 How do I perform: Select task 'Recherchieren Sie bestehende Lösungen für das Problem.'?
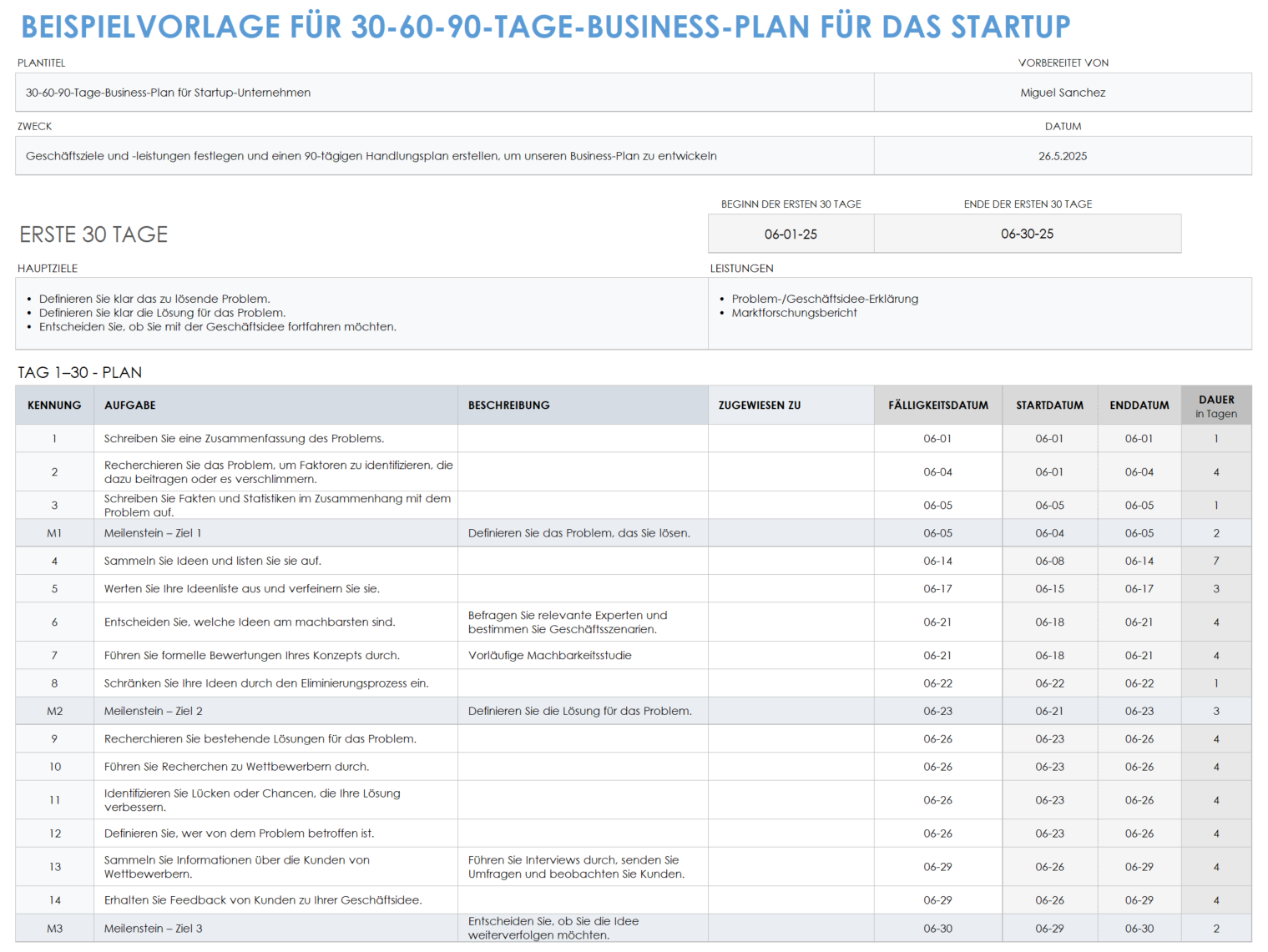point(275,738)
